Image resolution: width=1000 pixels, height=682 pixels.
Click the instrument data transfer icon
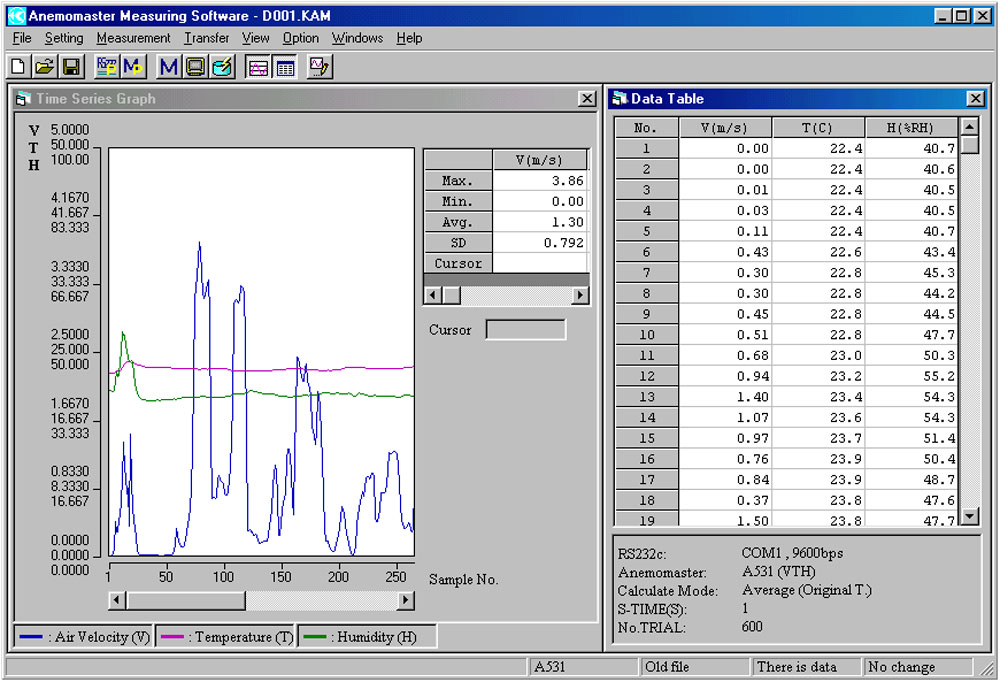tap(222, 67)
